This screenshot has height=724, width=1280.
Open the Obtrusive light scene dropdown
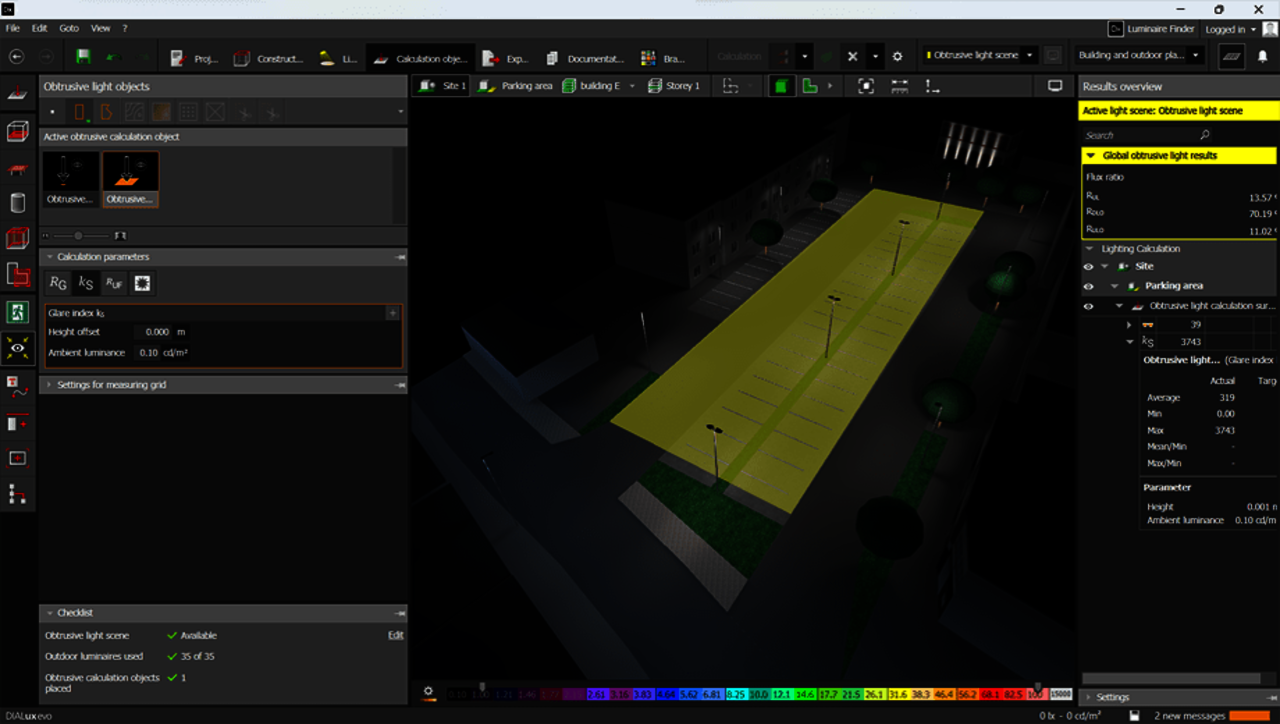coord(979,56)
